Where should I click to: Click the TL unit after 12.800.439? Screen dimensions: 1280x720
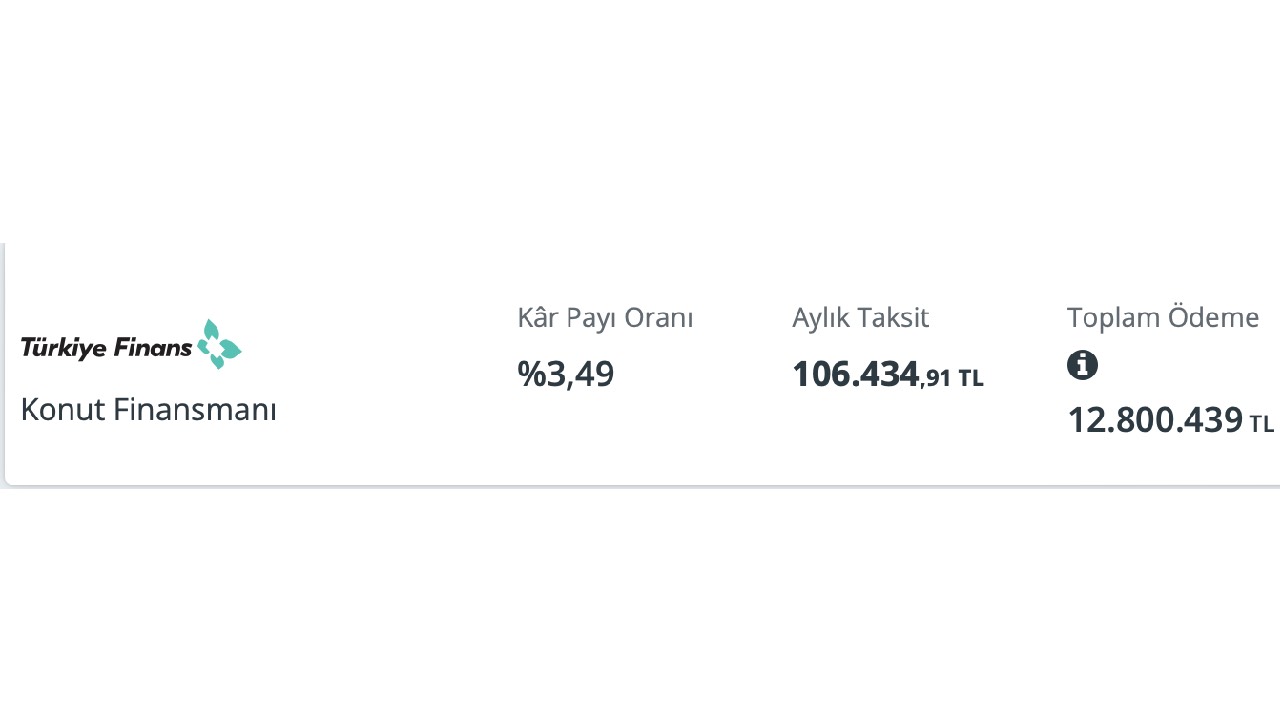pos(1262,424)
